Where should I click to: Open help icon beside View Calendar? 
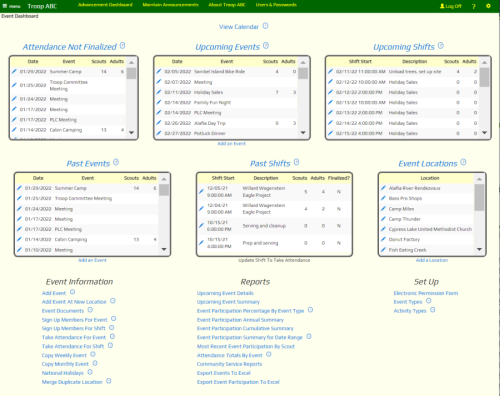point(265,26)
